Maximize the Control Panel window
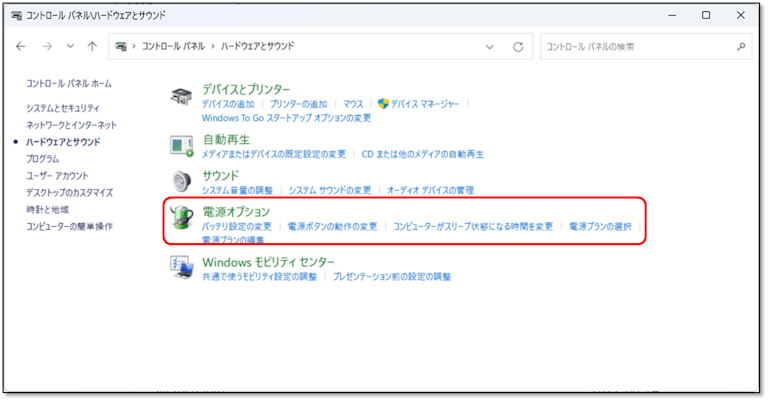The image size is (768, 401). pos(706,15)
